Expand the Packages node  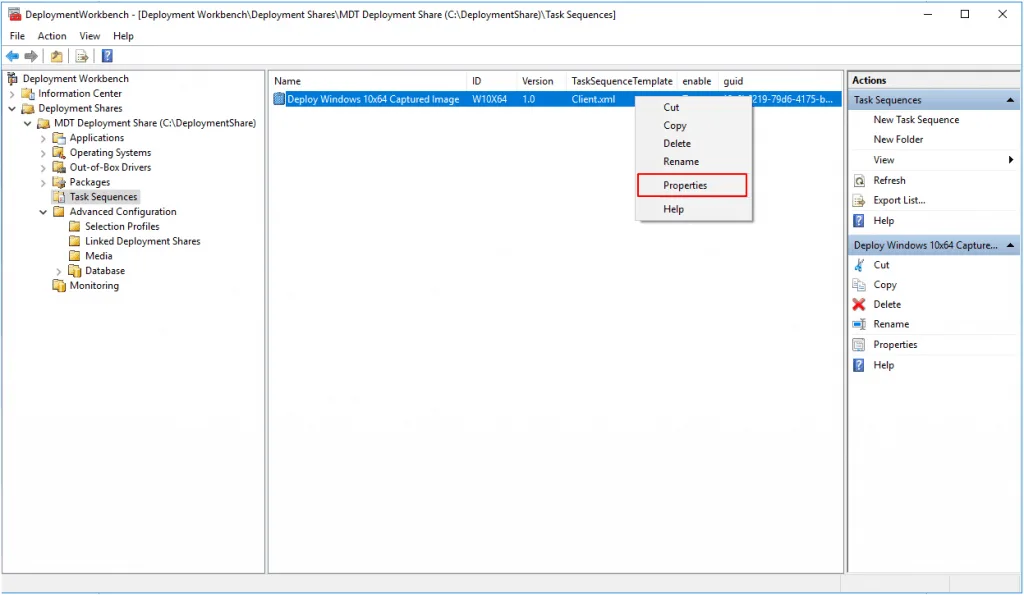coord(43,183)
